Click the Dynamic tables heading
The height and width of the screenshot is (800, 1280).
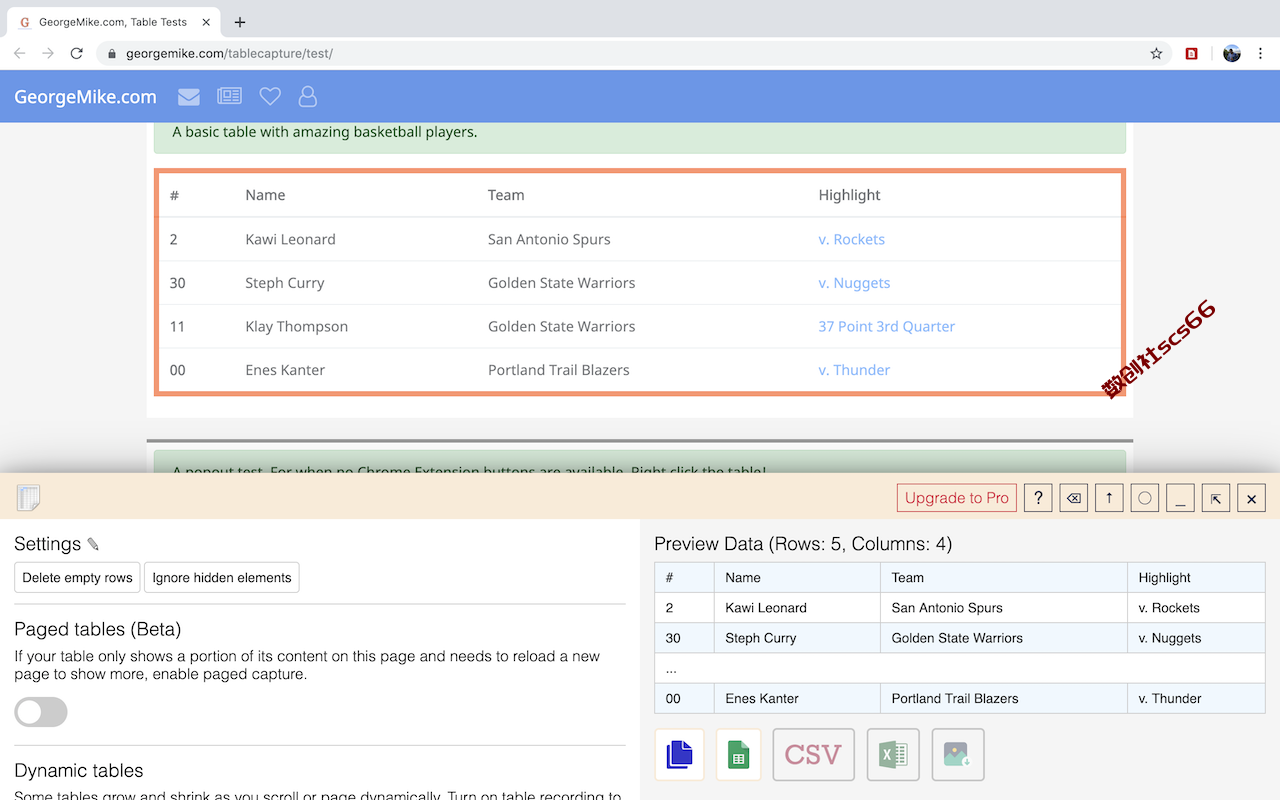[79, 771]
